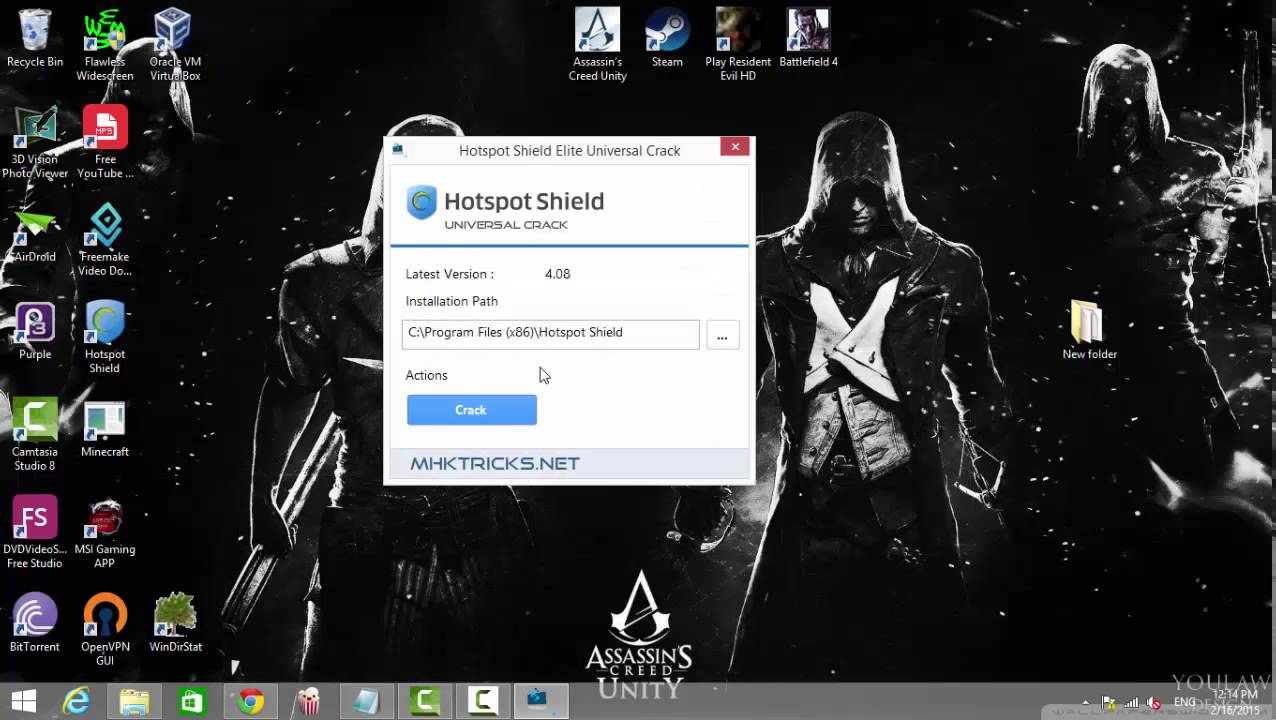Open the Windows Store taskbar icon
Image resolution: width=1276 pixels, height=720 pixels.
click(192, 702)
